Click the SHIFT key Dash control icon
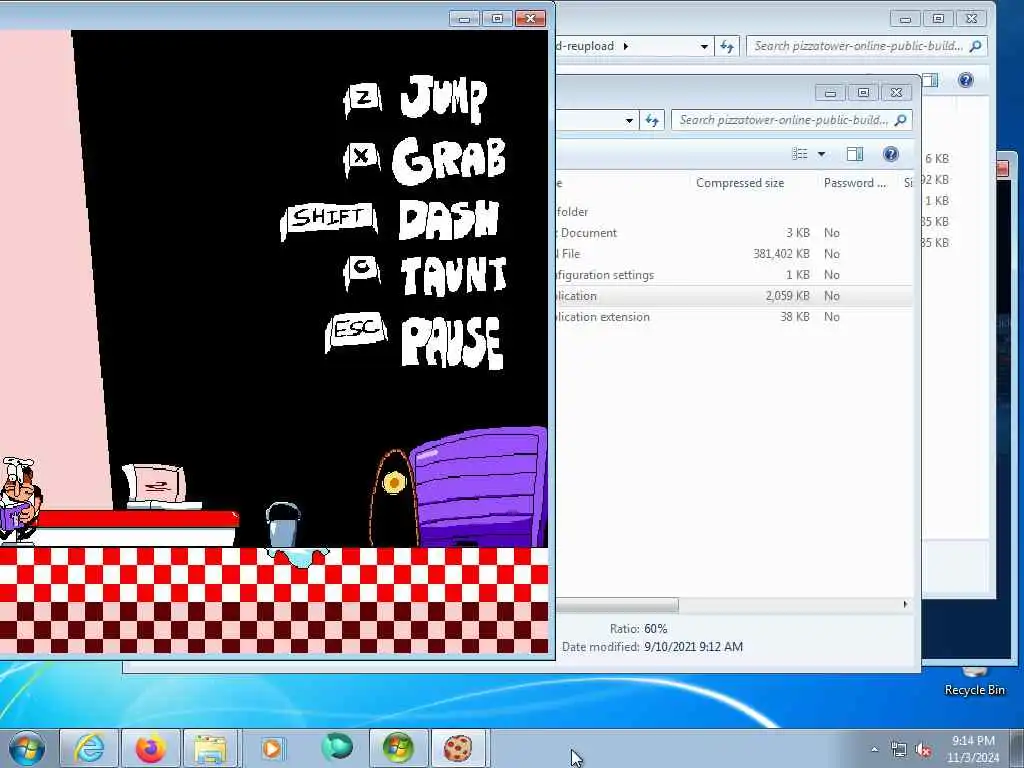The image size is (1024, 768). point(328,219)
